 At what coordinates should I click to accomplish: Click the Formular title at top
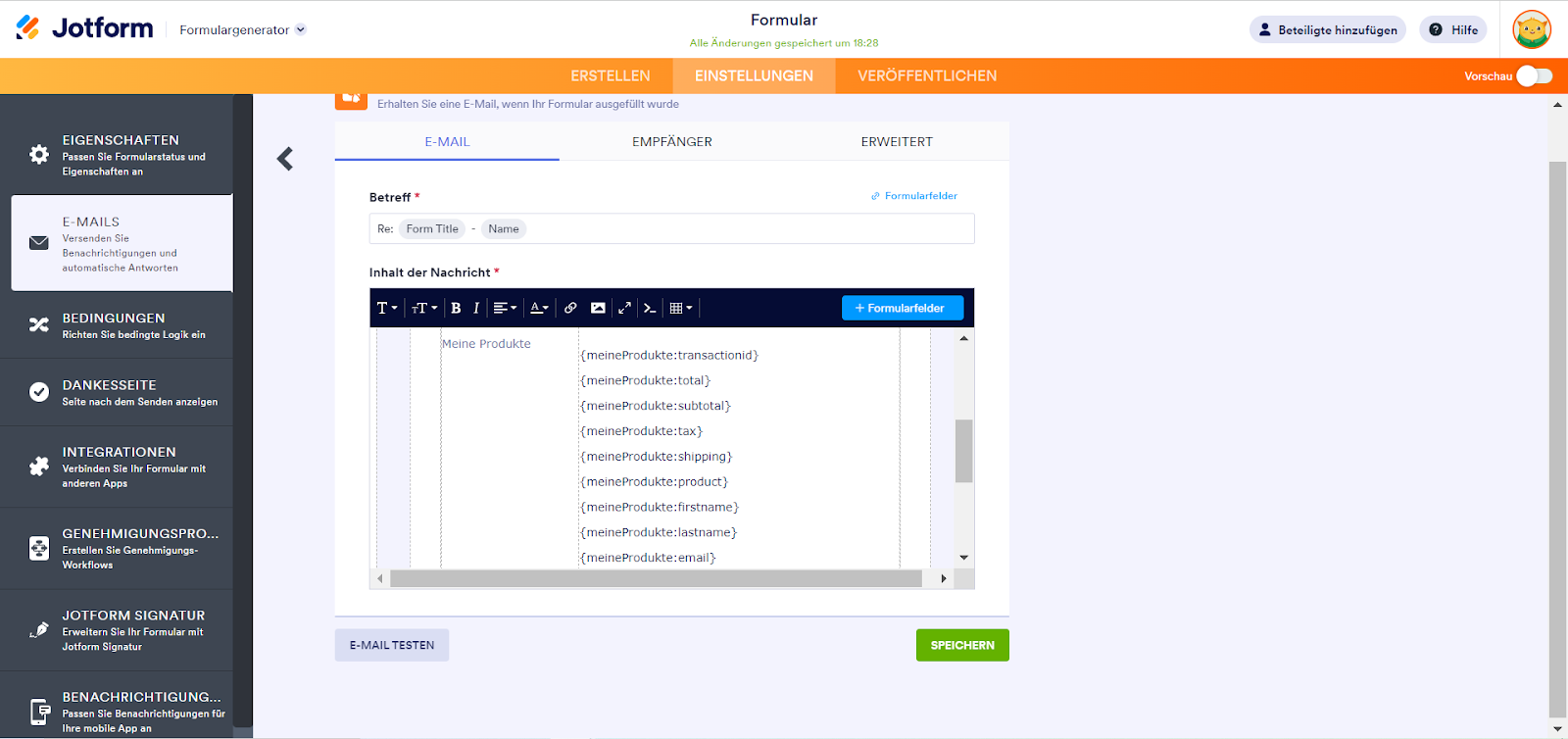coord(784,20)
